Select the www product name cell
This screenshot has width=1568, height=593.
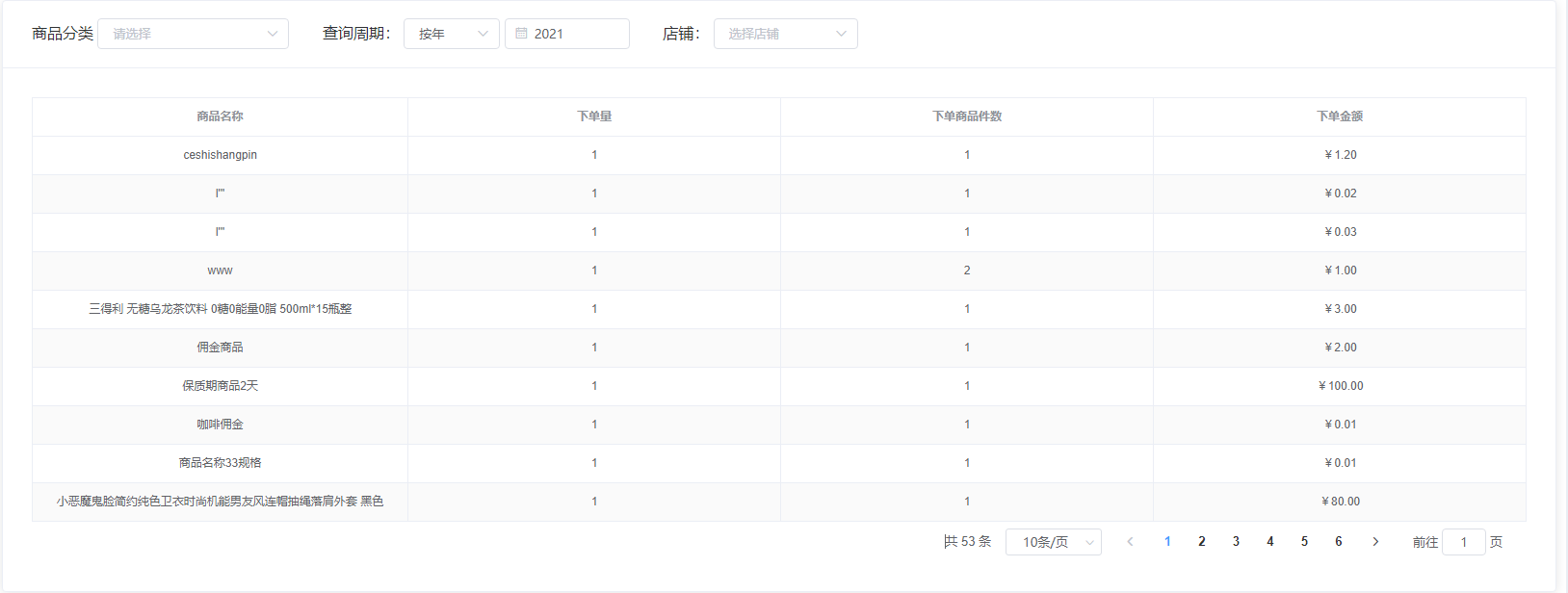(x=220, y=271)
